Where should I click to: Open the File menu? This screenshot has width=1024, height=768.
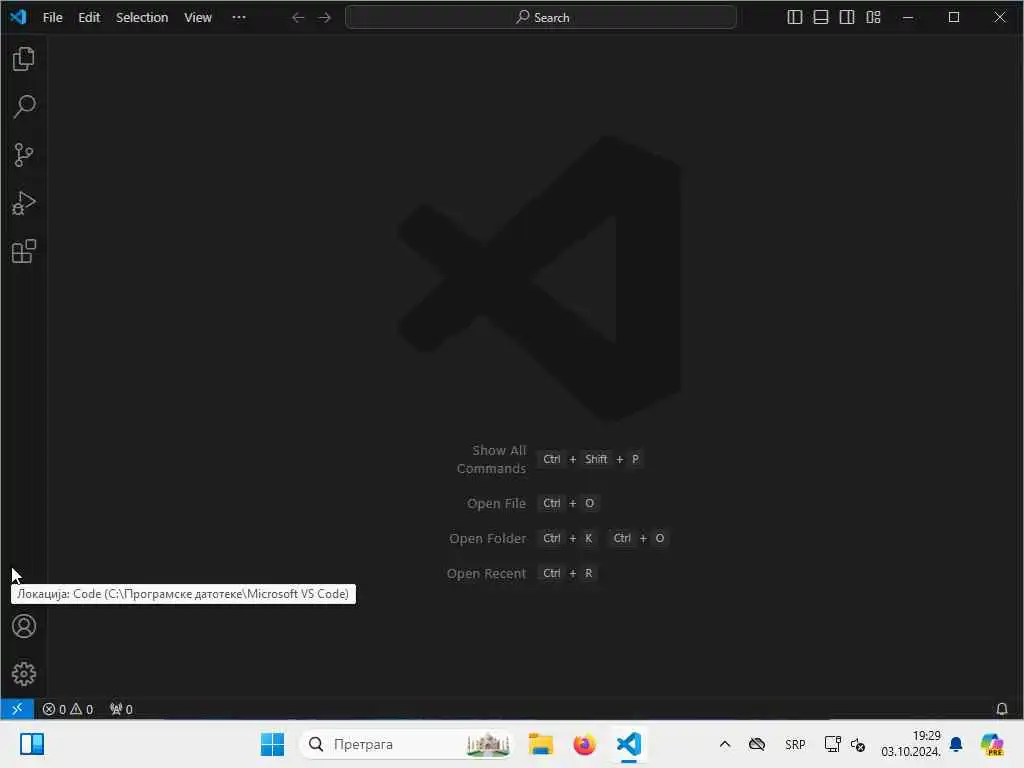pyautogui.click(x=52, y=18)
